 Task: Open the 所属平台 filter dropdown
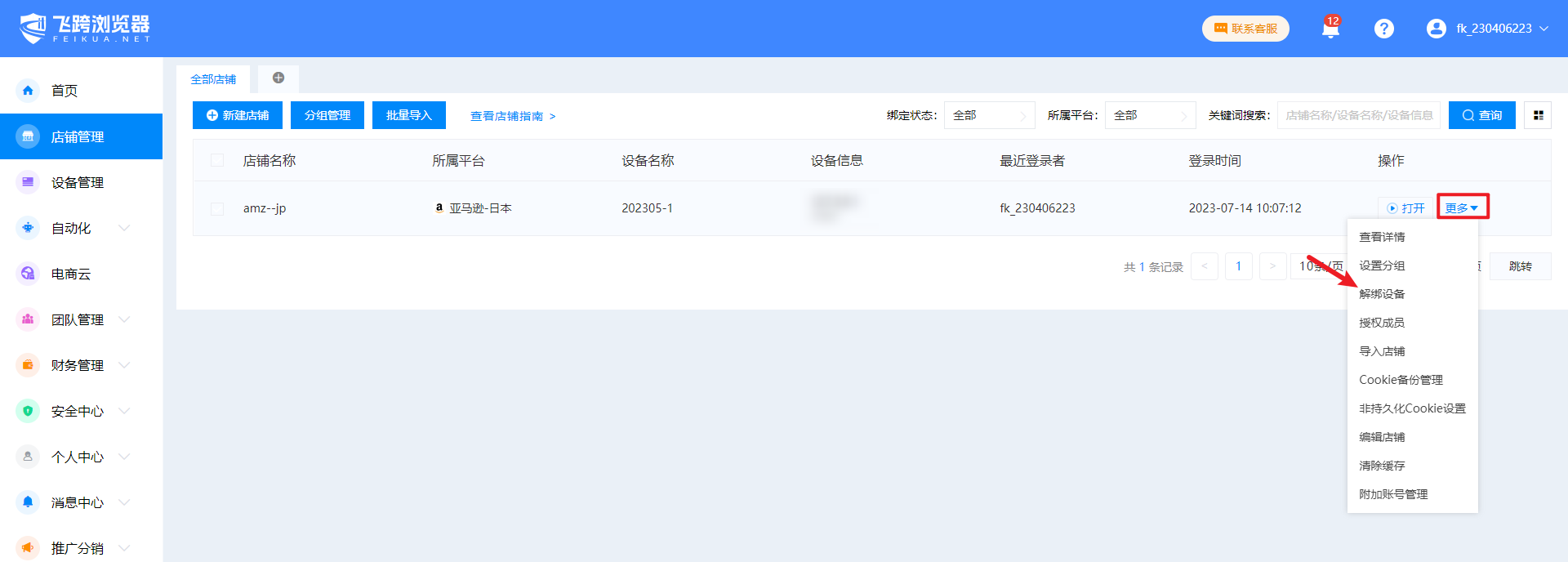point(1150,115)
